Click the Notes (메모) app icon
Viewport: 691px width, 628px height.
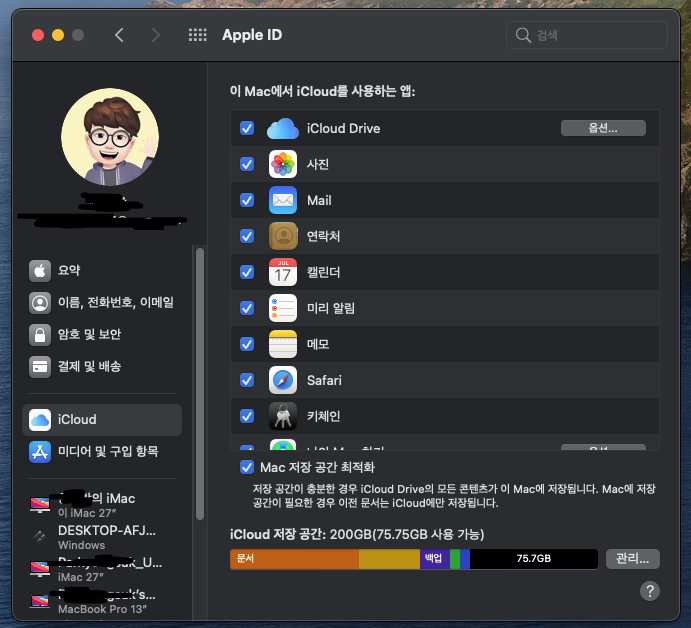tap(282, 344)
